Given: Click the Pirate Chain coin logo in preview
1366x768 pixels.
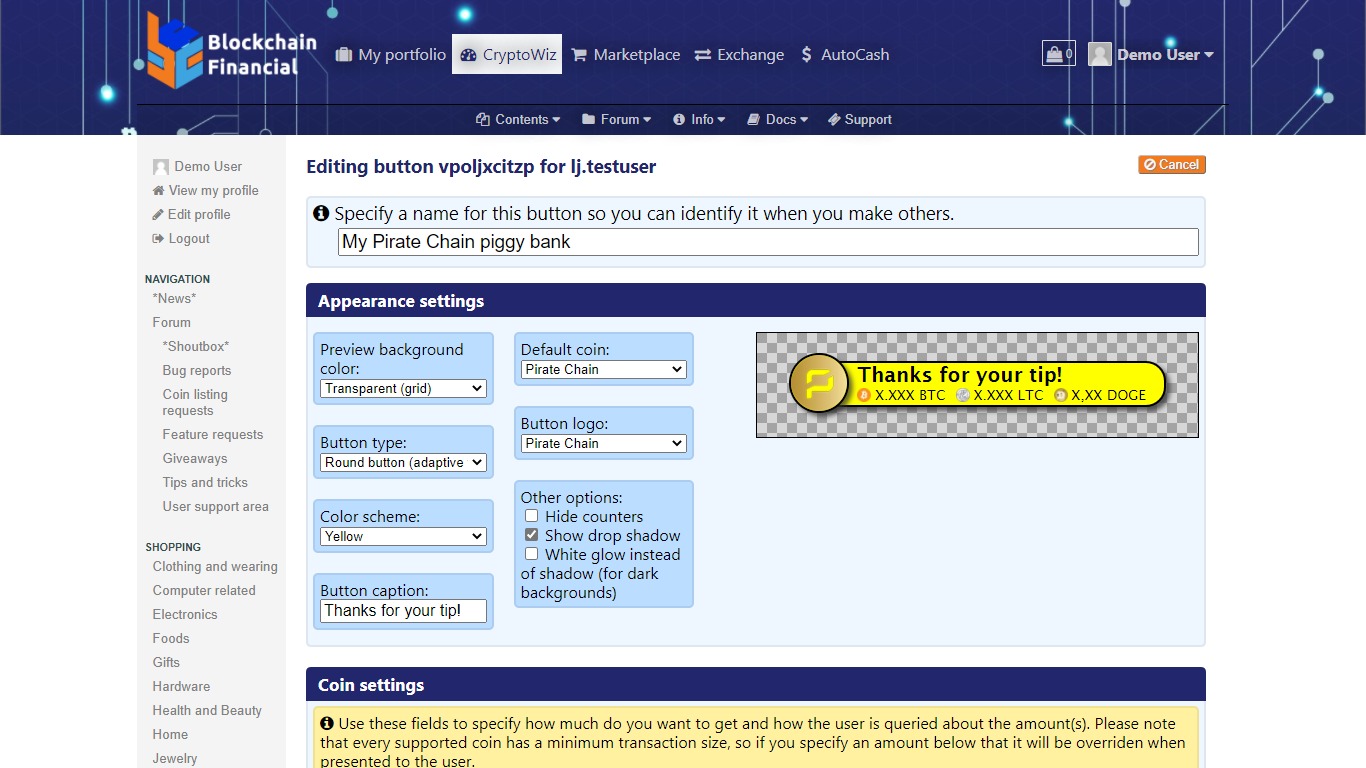Looking at the screenshot, I should click(x=819, y=384).
